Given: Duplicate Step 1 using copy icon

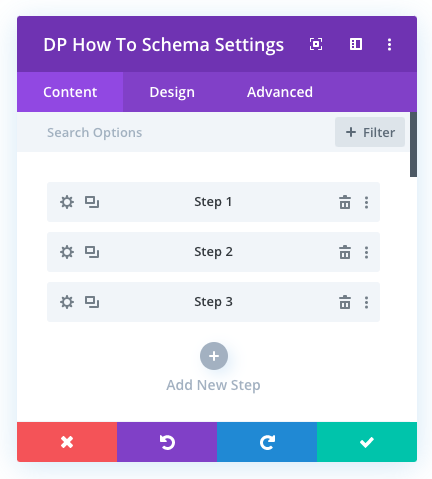Looking at the screenshot, I should pos(92,202).
